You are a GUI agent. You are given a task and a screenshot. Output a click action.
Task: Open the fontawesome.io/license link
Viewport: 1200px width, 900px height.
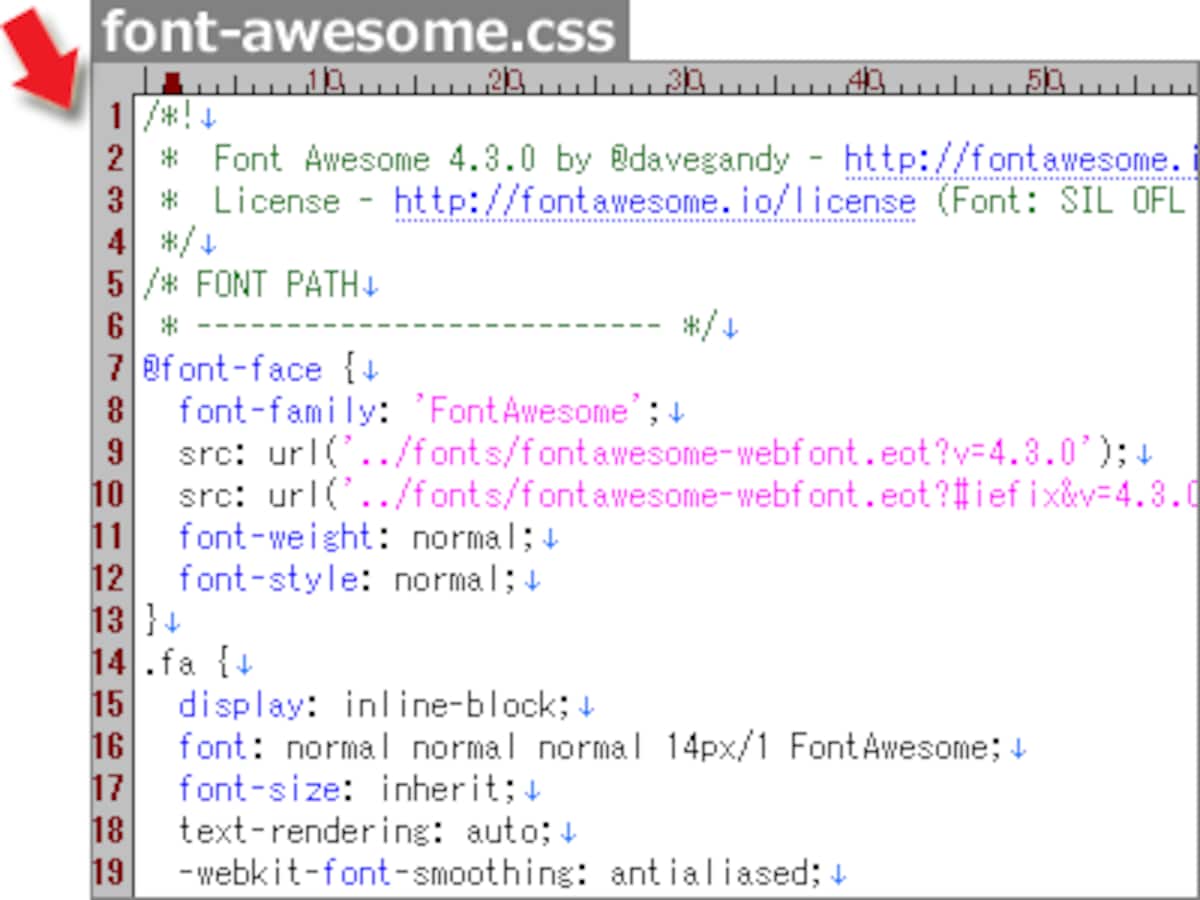click(655, 202)
